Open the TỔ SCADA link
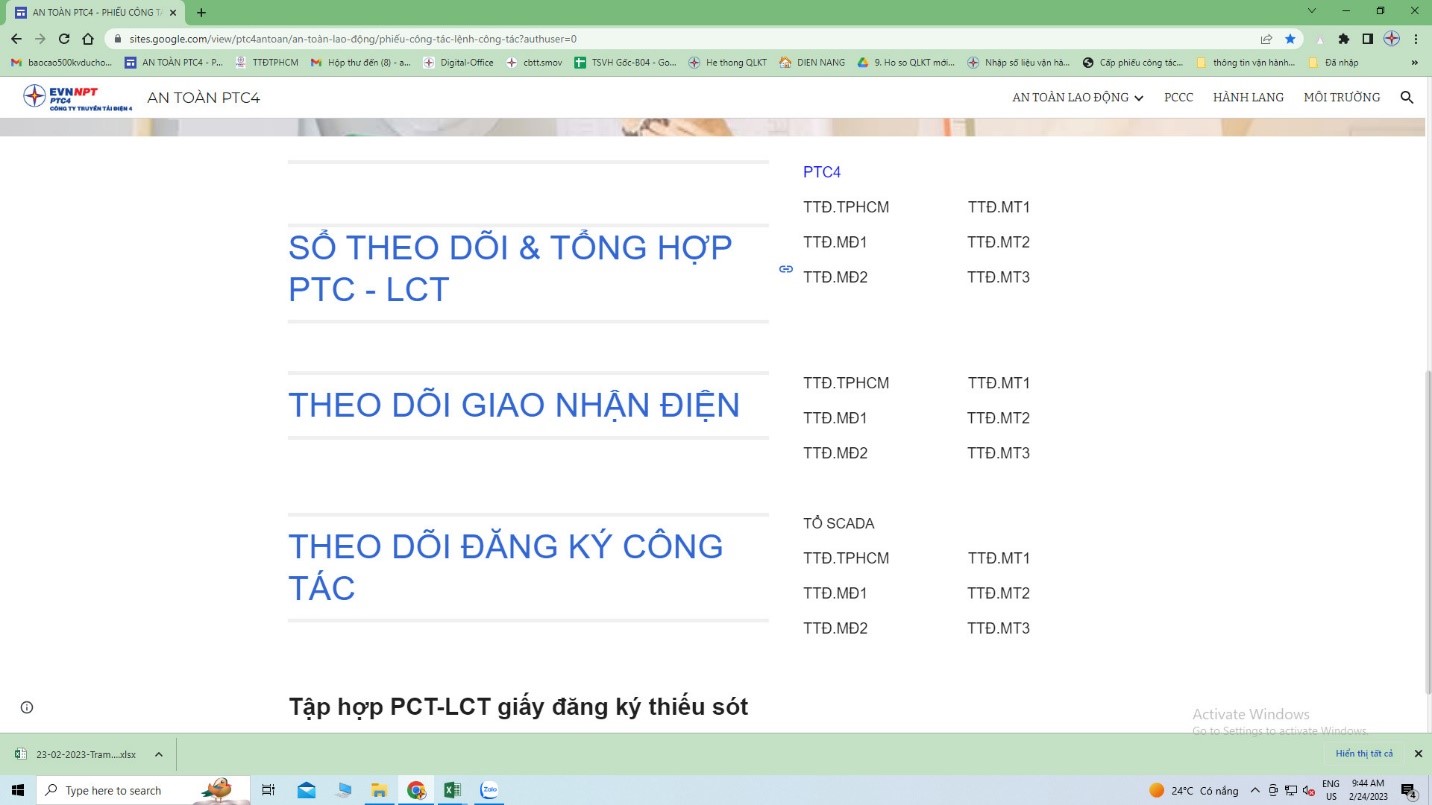 [x=838, y=523]
